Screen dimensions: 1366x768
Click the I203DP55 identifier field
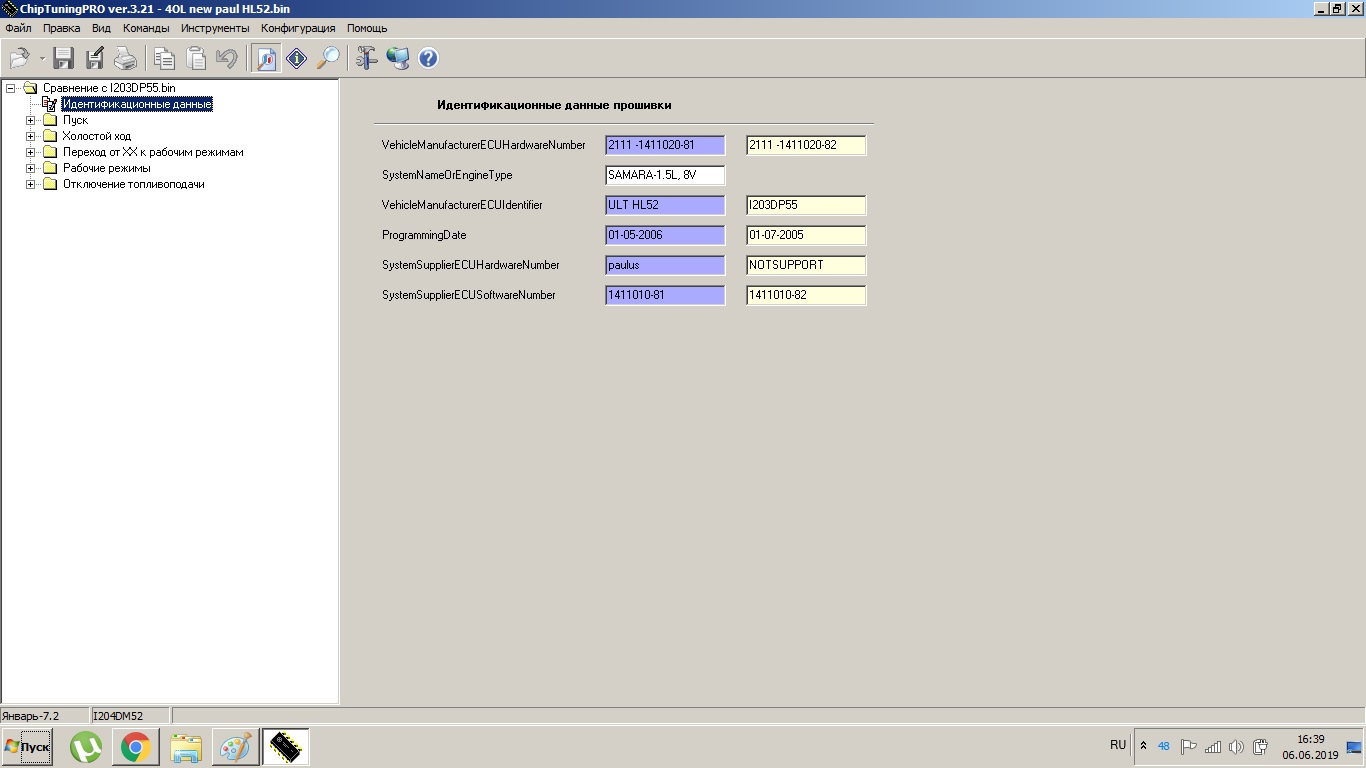806,205
